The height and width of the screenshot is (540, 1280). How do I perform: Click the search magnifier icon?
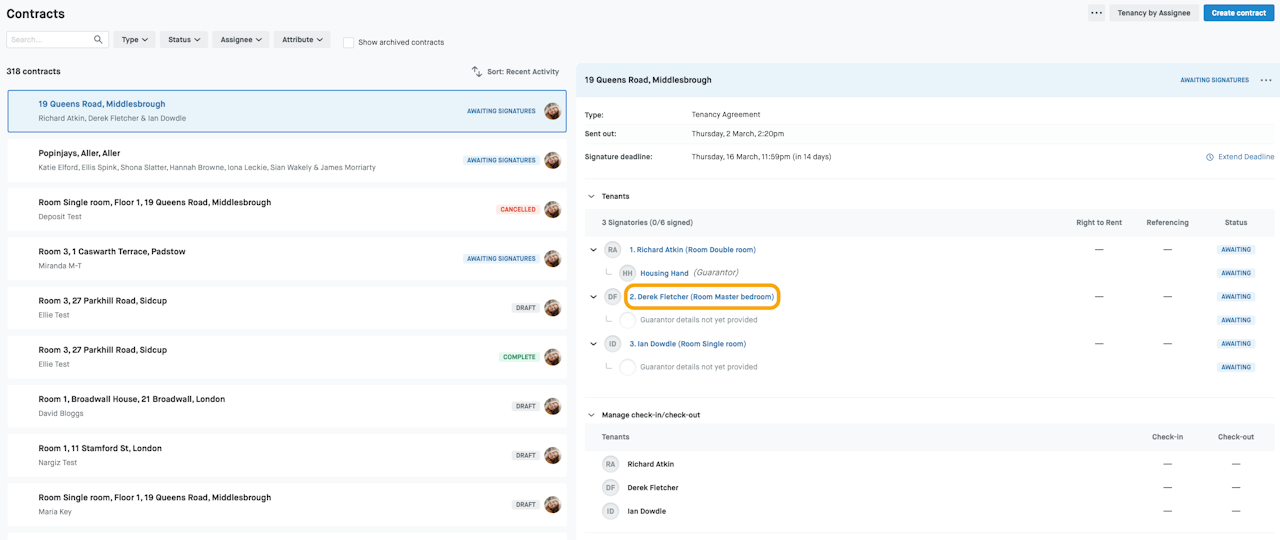pyautogui.click(x=98, y=40)
